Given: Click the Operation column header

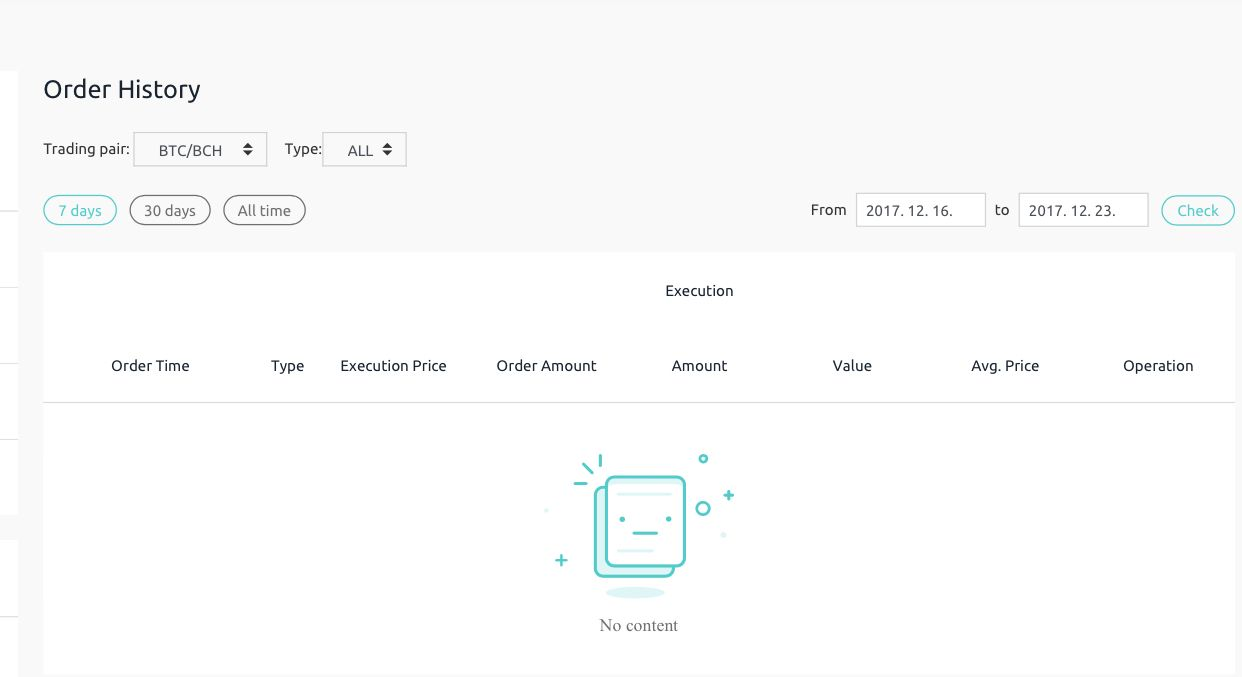Looking at the screenshot, I should tap(1158, 366).
